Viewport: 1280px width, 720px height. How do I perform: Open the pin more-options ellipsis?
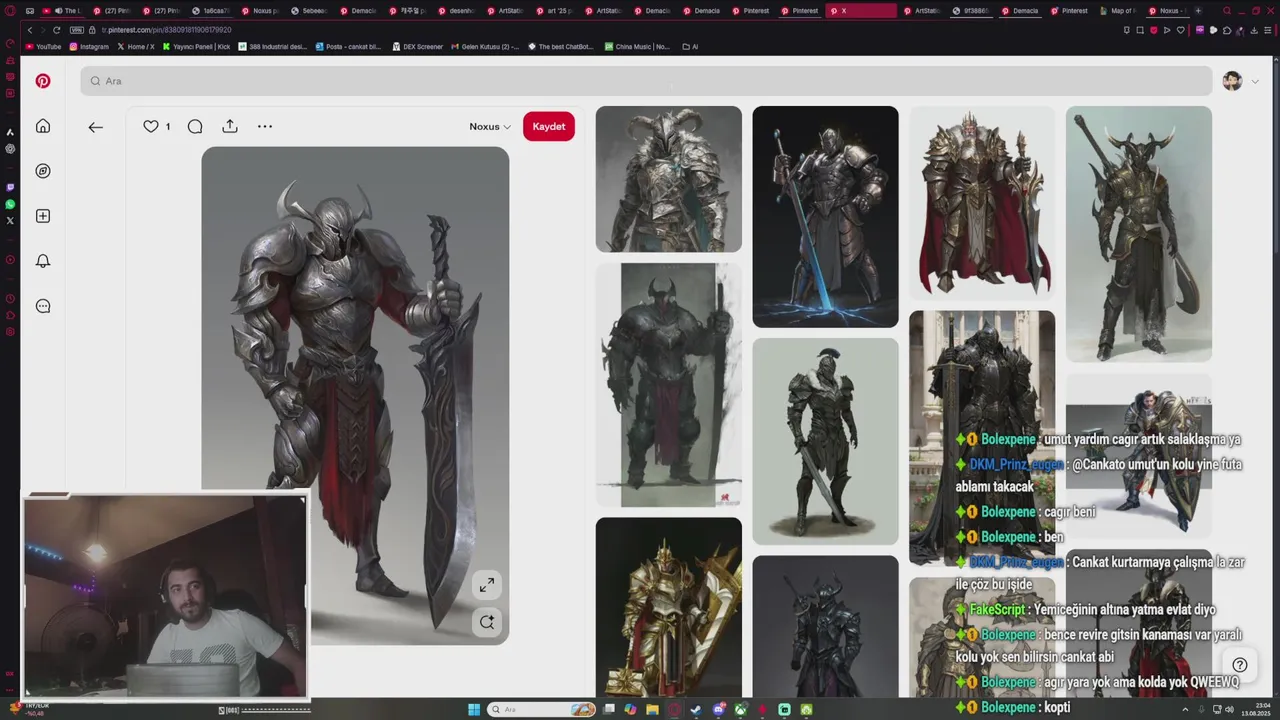tap(265, 126)
